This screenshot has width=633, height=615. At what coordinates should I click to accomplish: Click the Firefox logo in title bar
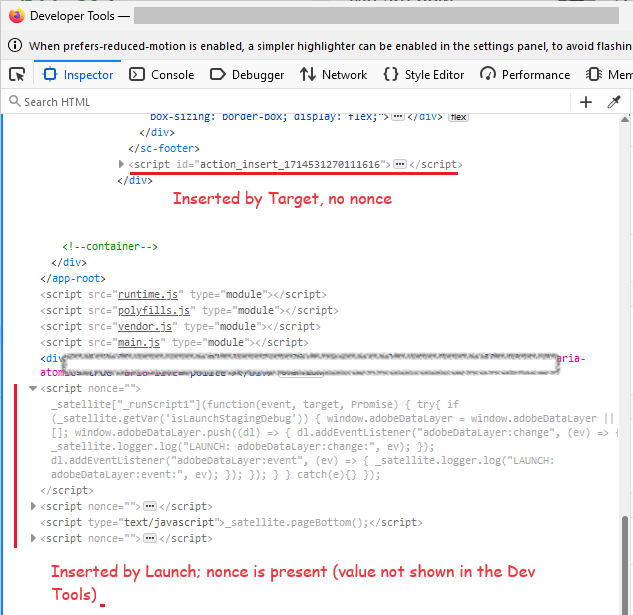click(16, 16)
